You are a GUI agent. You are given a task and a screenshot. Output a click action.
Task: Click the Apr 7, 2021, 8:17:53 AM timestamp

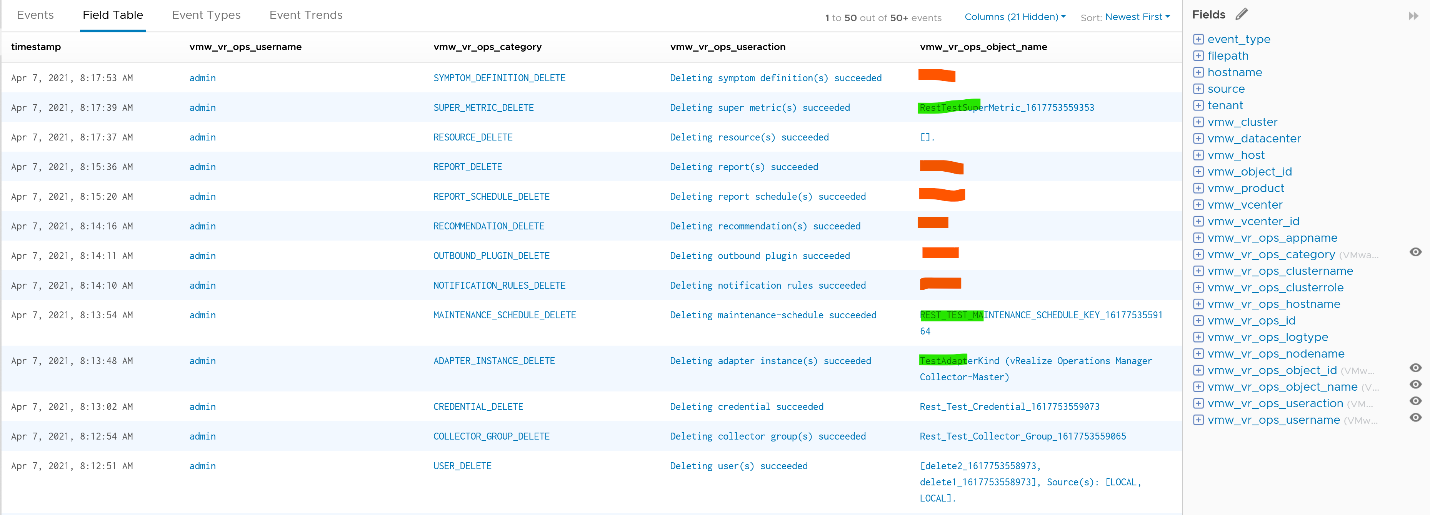tap(72, 78)
